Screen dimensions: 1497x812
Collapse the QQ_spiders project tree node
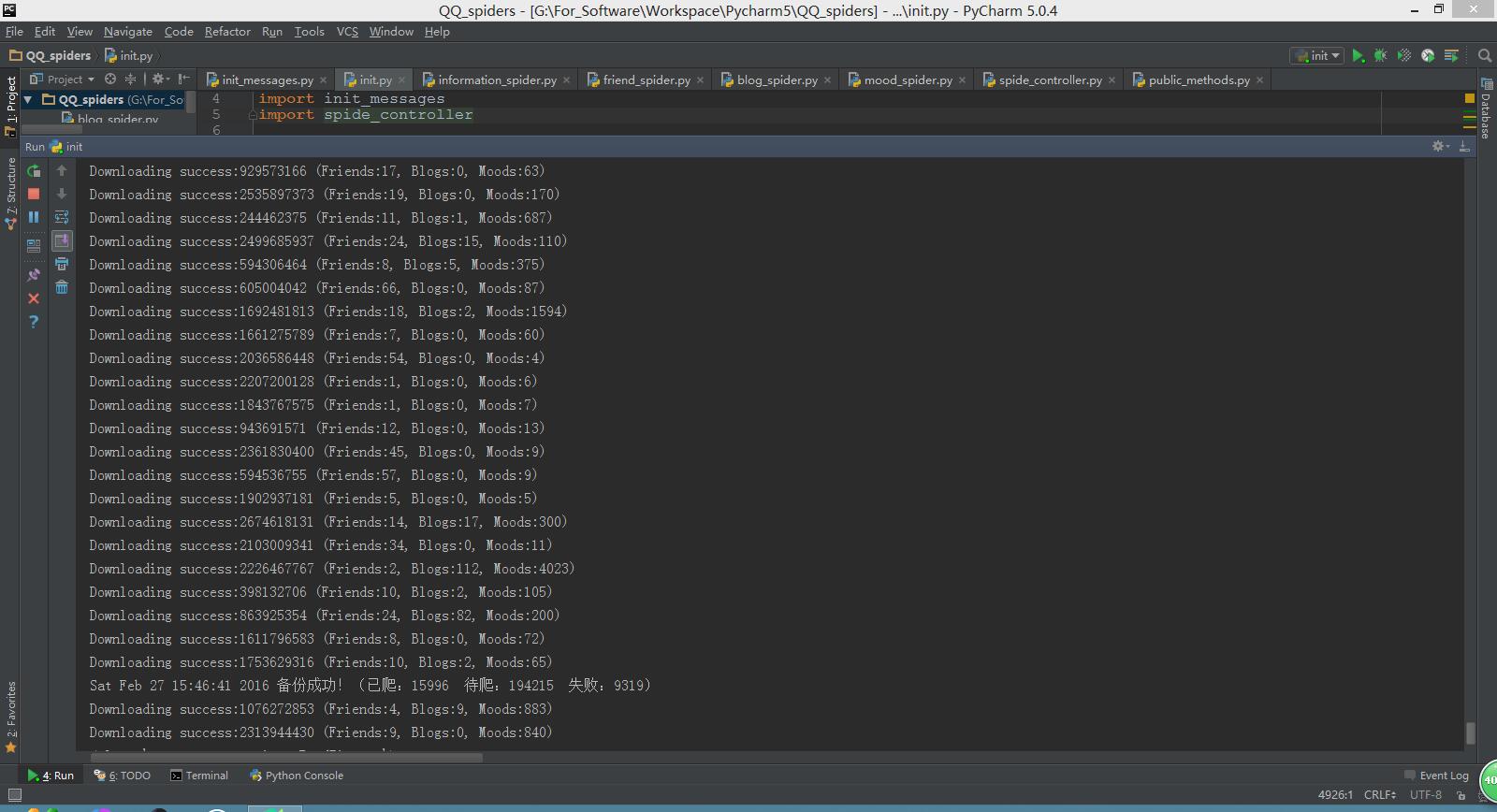[x=28, y=99]
